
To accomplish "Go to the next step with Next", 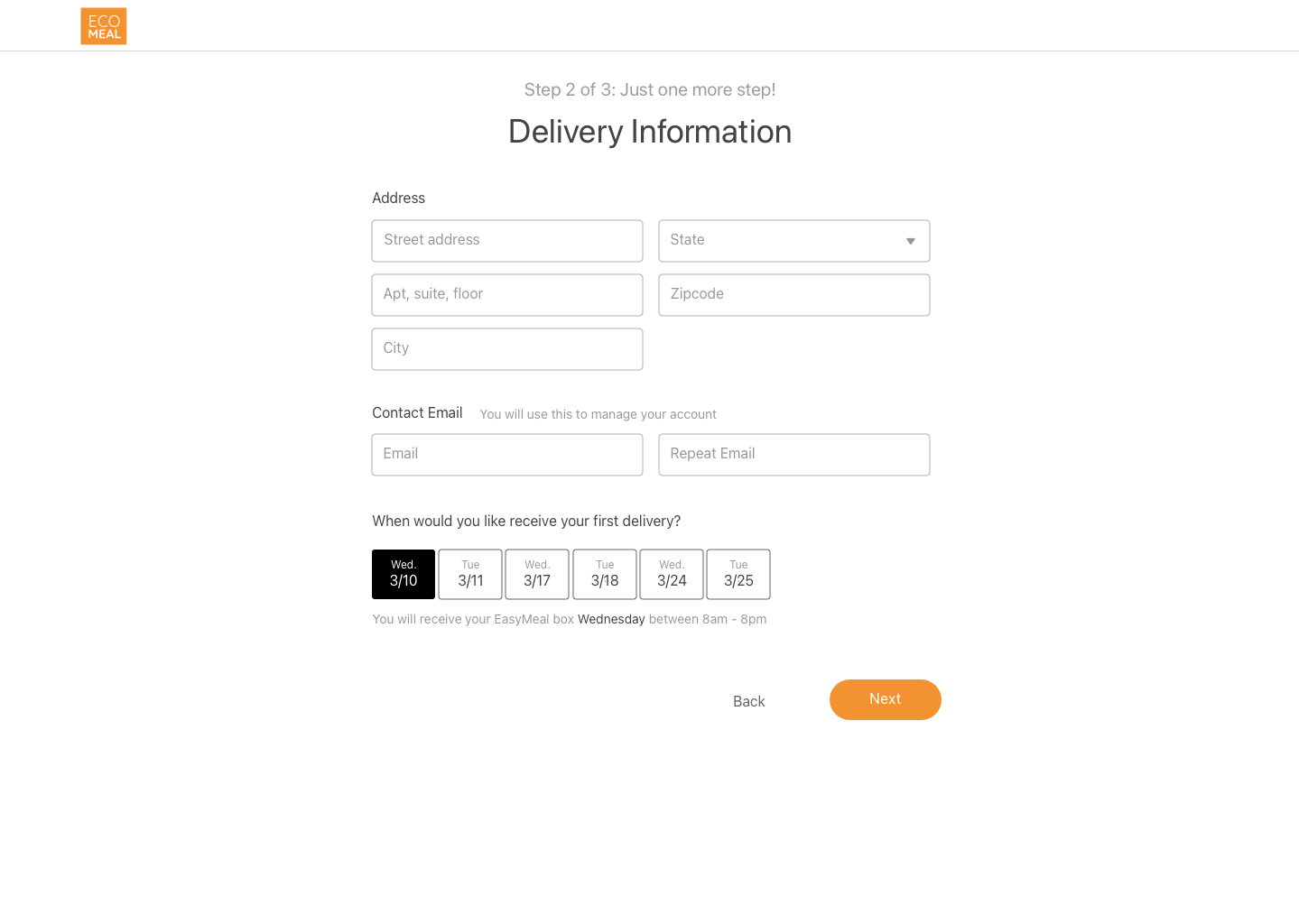I will point(886,699).
